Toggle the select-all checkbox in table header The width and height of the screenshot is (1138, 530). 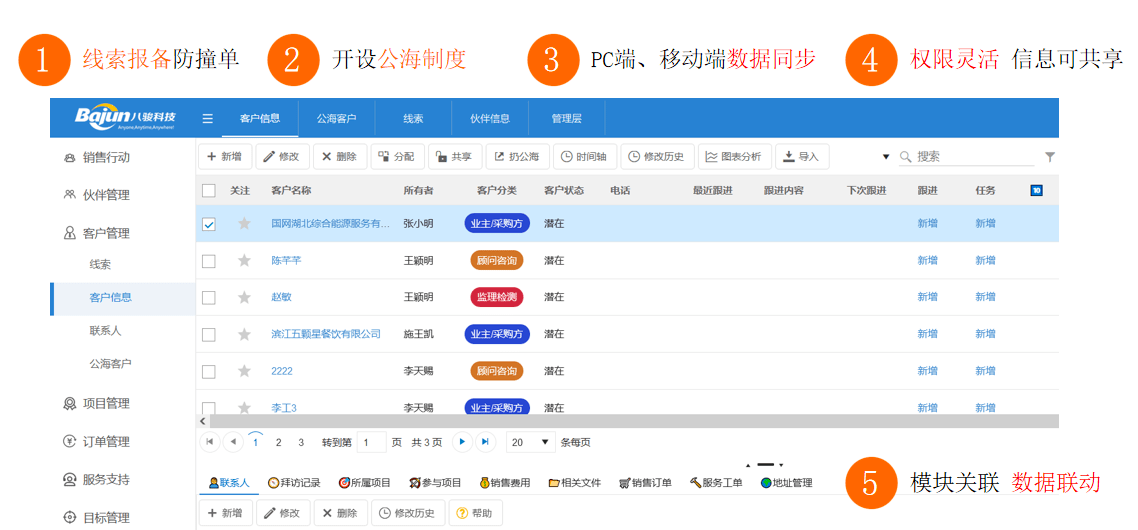(x=209, y=190)
